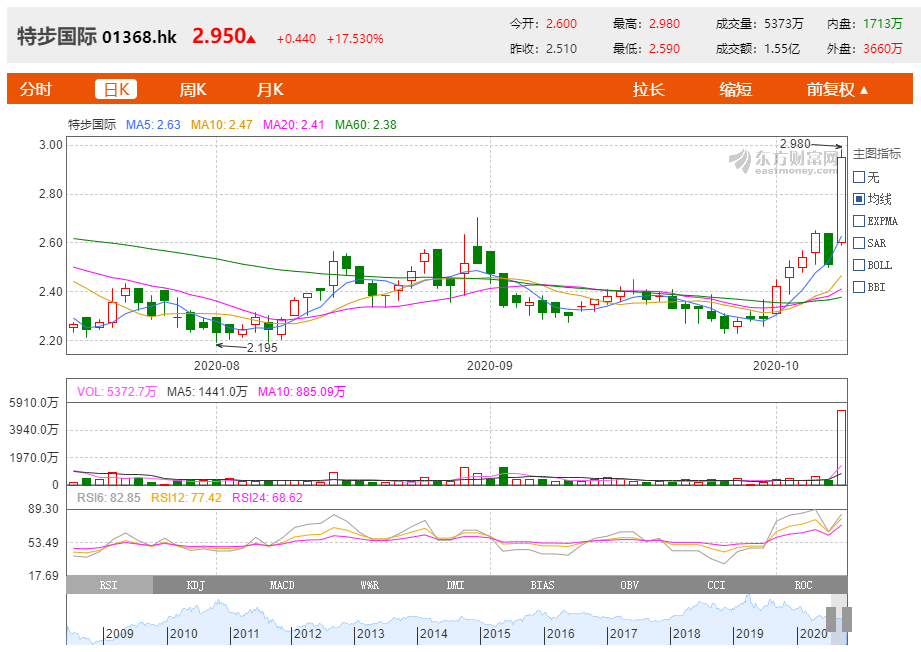Switch to the BIAS indicator tab
The width and height of the screenshot is (921, 652).
(542, 585)
